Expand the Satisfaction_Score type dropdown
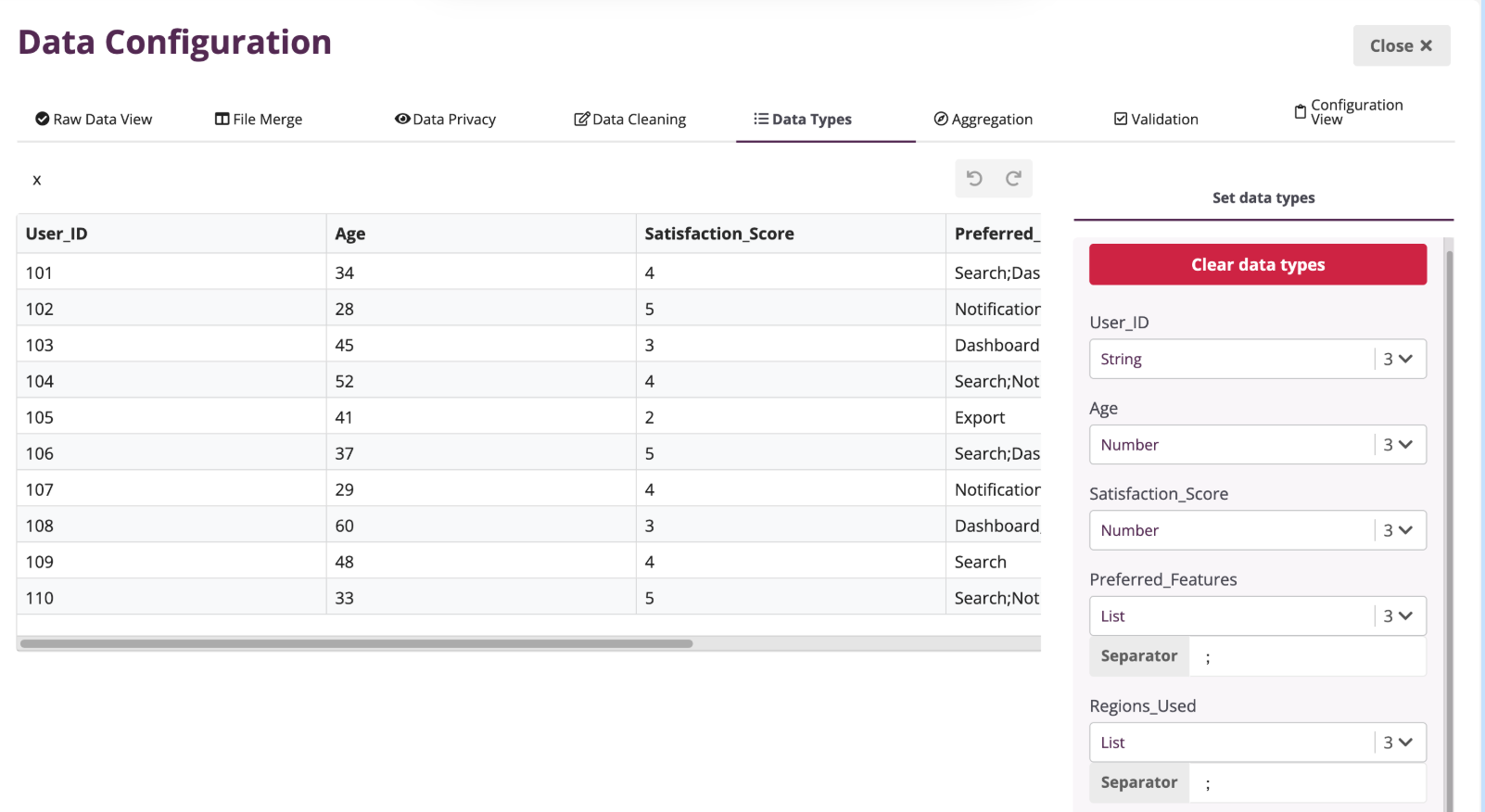 (x=1258, y=530)
